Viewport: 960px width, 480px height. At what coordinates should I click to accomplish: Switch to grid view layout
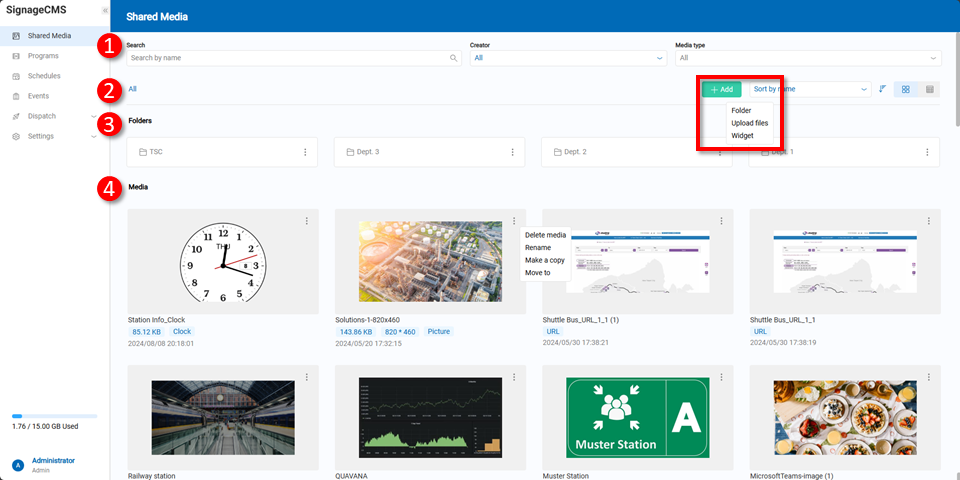pos(905,89)
